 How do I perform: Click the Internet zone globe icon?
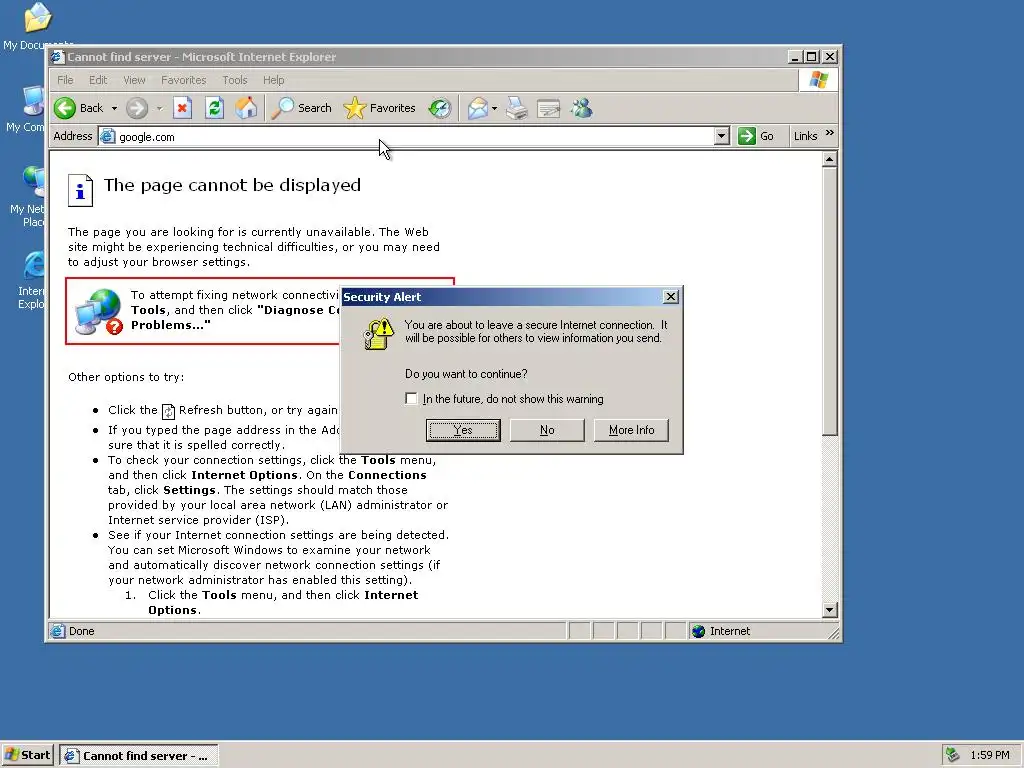tap(699, 632)
